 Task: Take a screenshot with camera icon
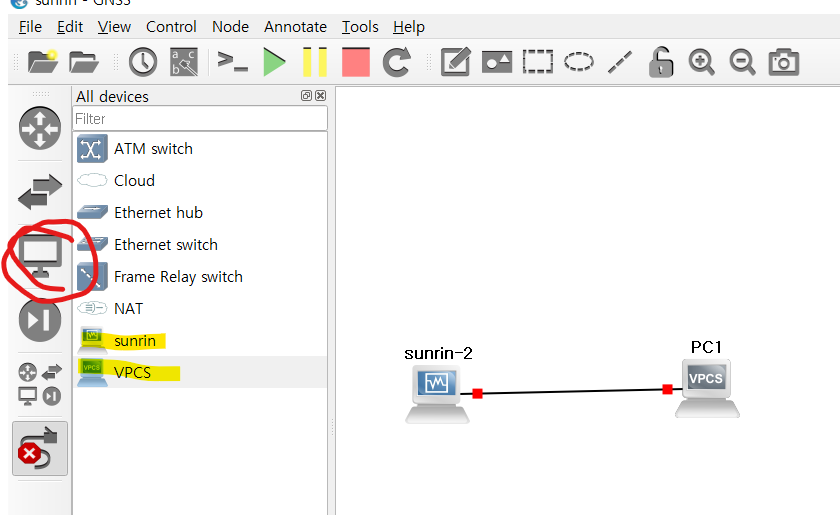[784, 62]
